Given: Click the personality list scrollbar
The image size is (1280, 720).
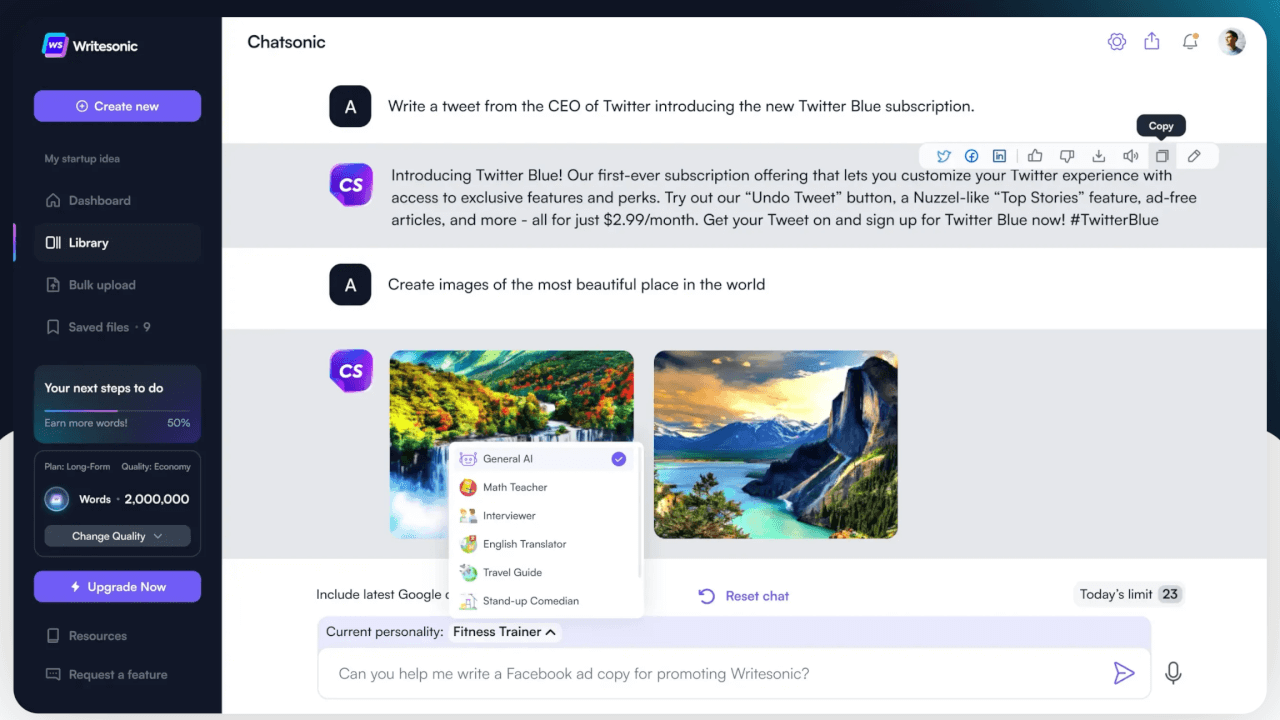Looking at the screenshot, I should point(639,512).
